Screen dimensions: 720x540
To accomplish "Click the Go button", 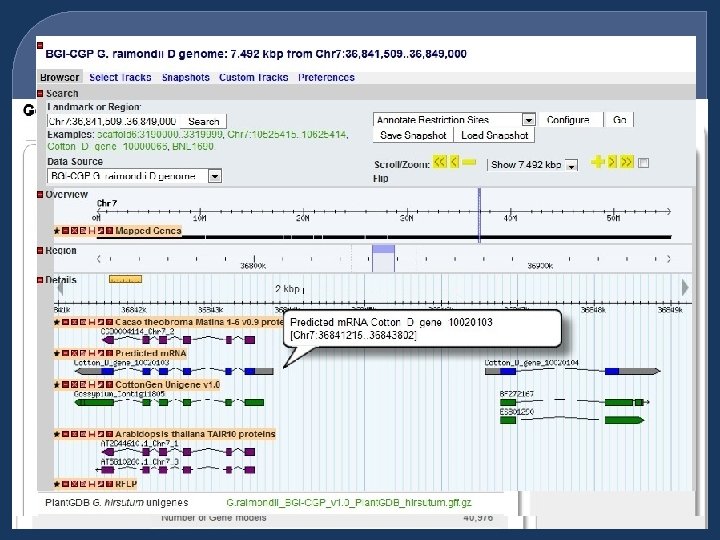I will tap(619, 120).
